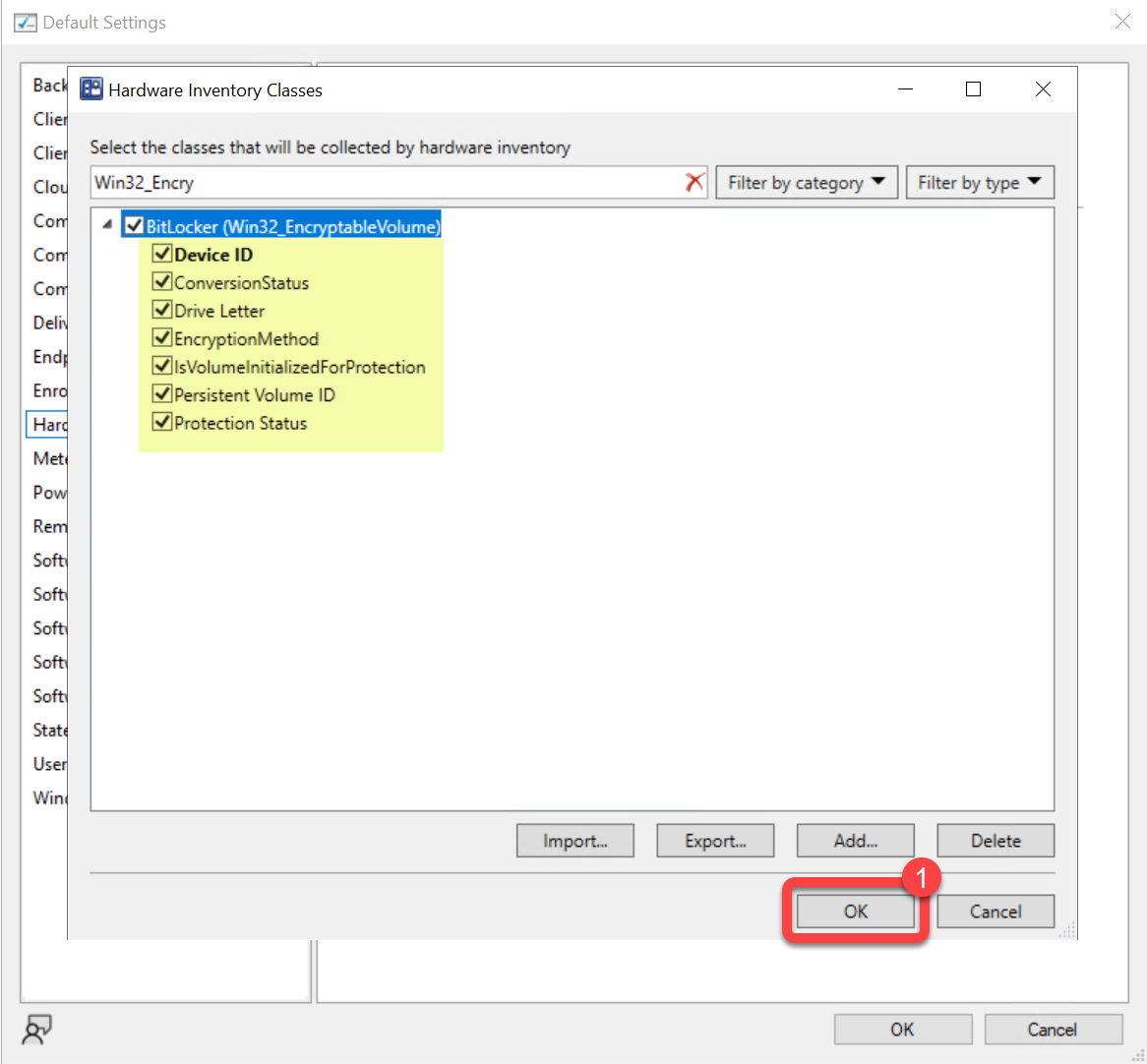Maximize the Hardware Inventory Classes dialog
Viewport: 1147px width, 1064px height.
(973, 89)
